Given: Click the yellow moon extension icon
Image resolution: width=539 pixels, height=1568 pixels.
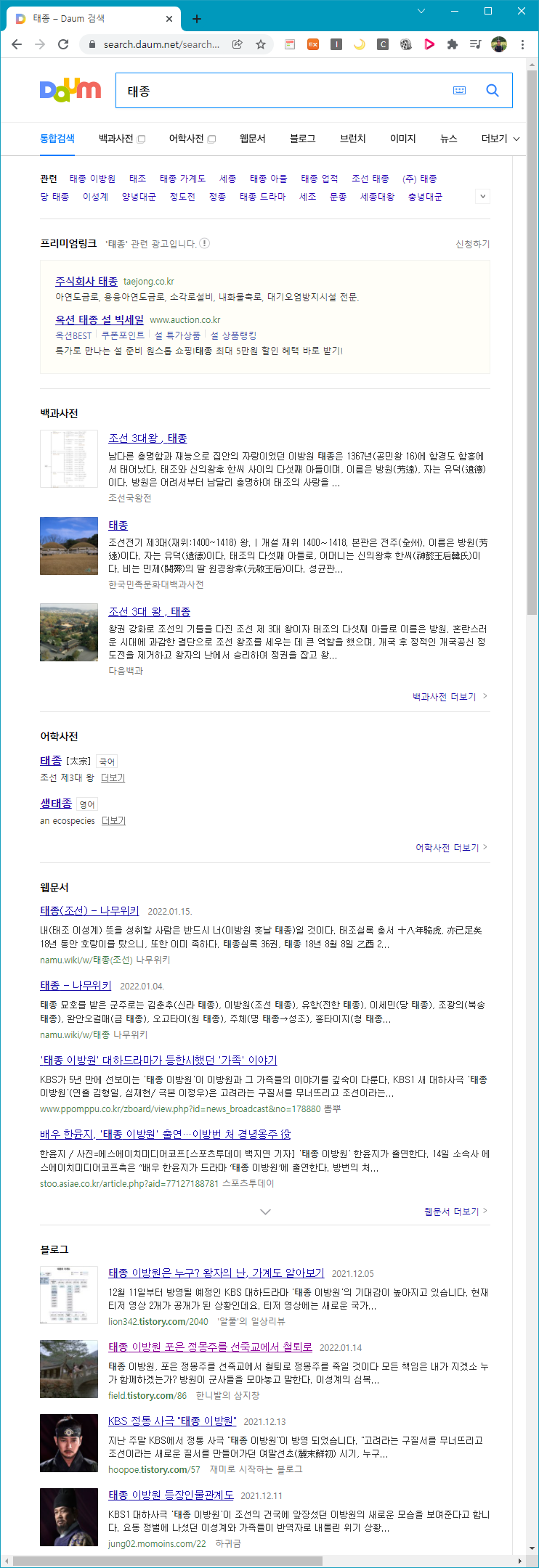Looking at the screenshot, I should pos(360,44).
